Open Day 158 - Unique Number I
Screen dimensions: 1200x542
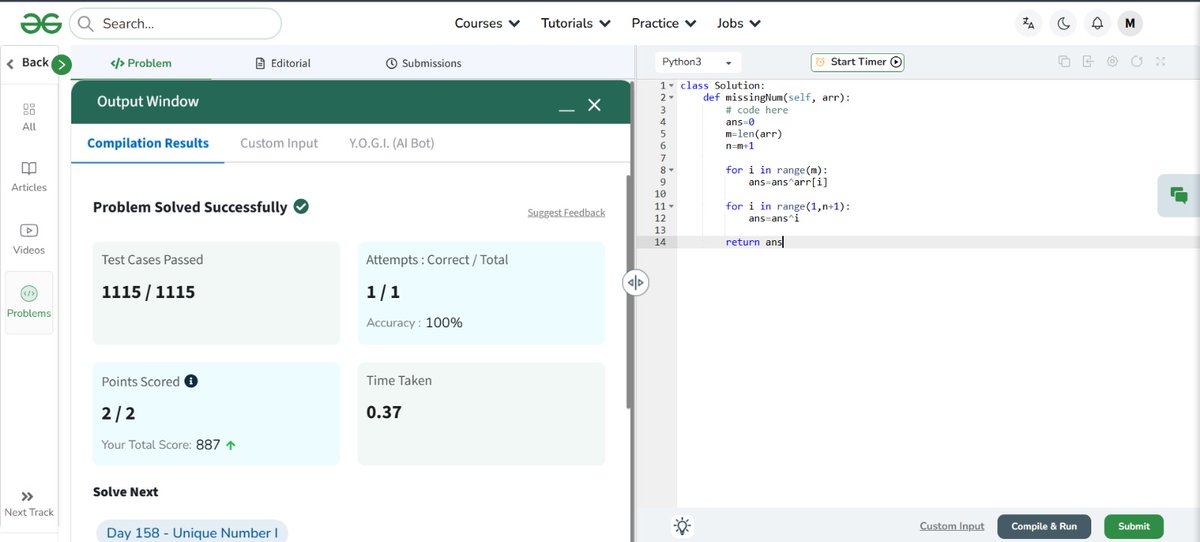[192, 533]
